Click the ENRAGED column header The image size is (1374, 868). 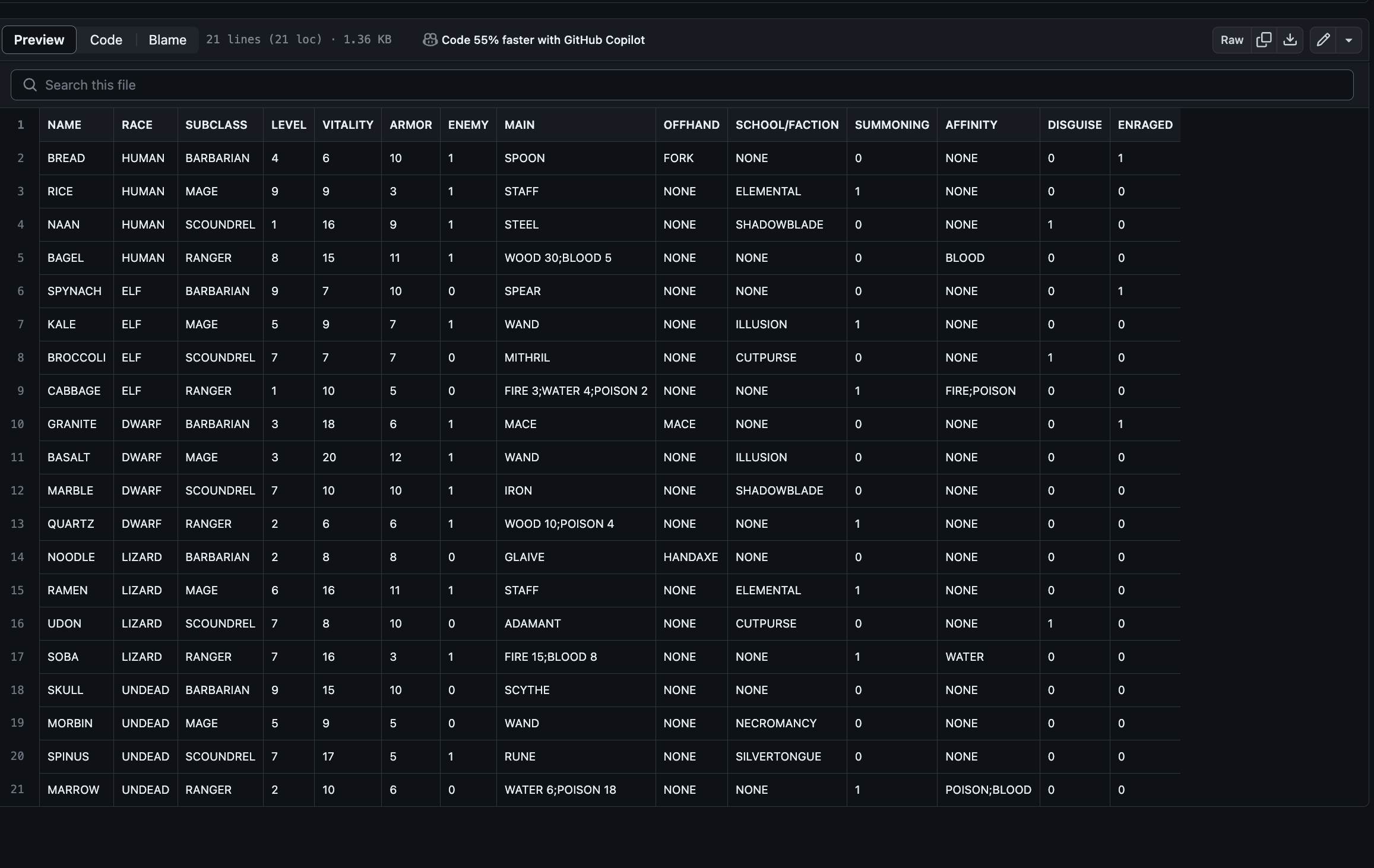pyautogui.click(x=1145, y=125)
